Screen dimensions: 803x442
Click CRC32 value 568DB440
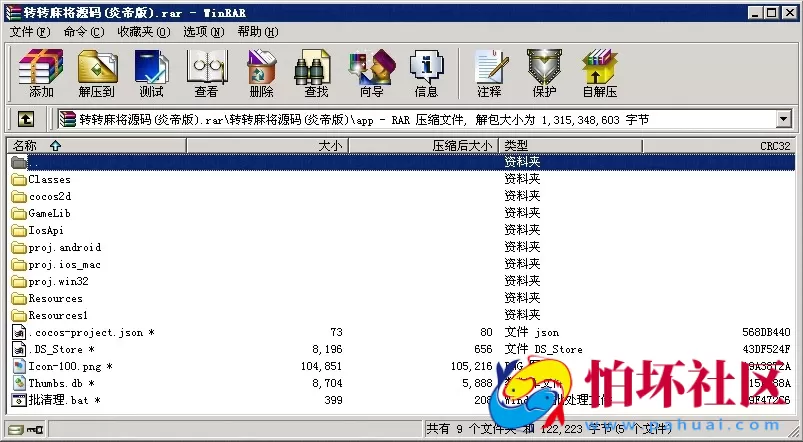coord(766,332)
